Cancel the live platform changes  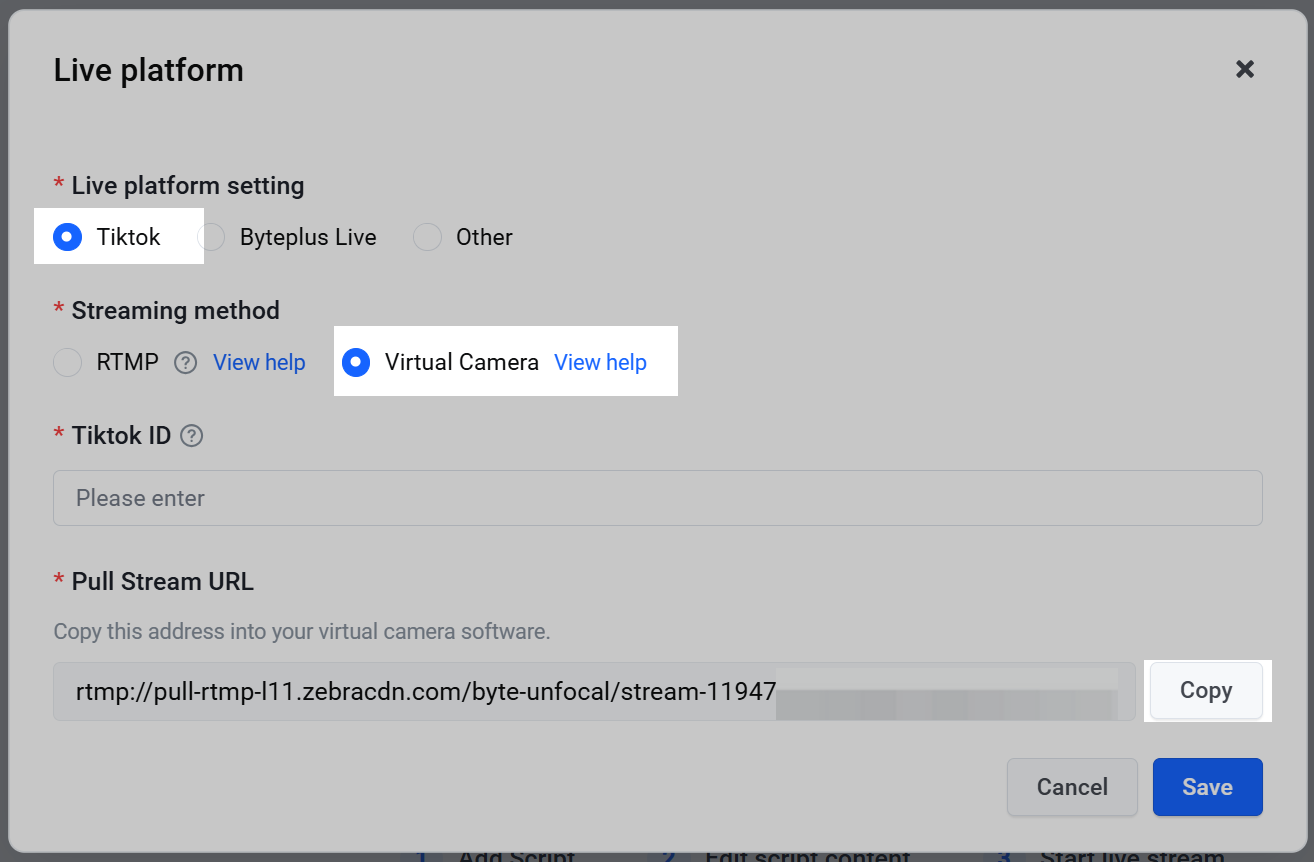pos(1072,787)
